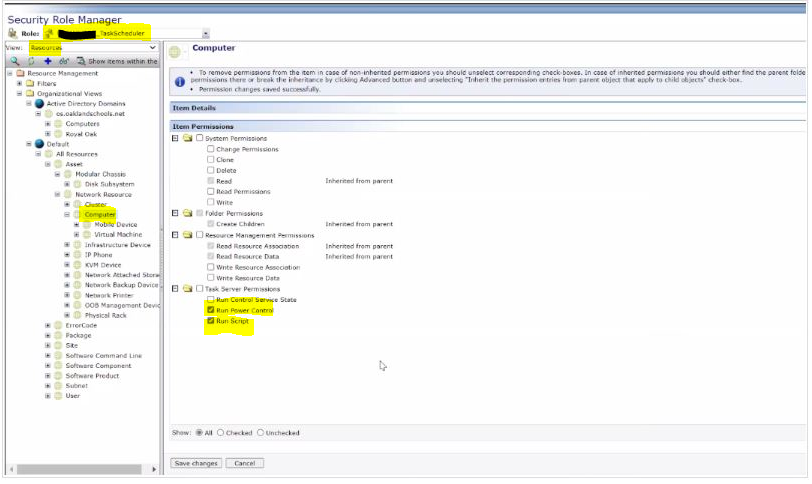Viewport: 812px width, 484px height.
Task: Click the search magnifier icon in tree toolbar
Action: [14, 61]
